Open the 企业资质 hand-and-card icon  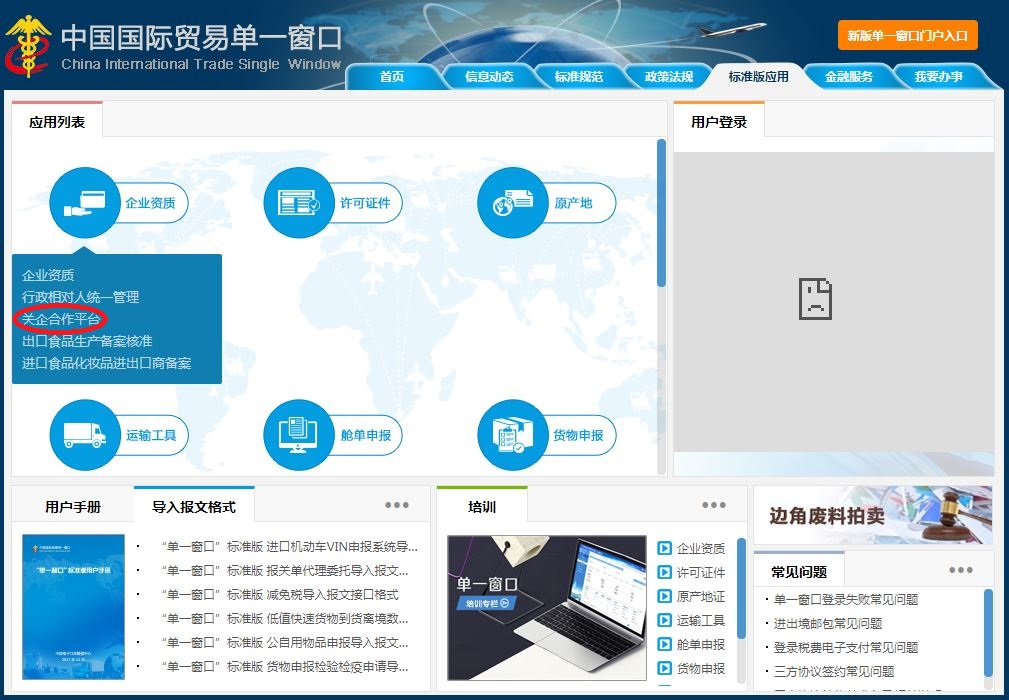click(84, 203)
